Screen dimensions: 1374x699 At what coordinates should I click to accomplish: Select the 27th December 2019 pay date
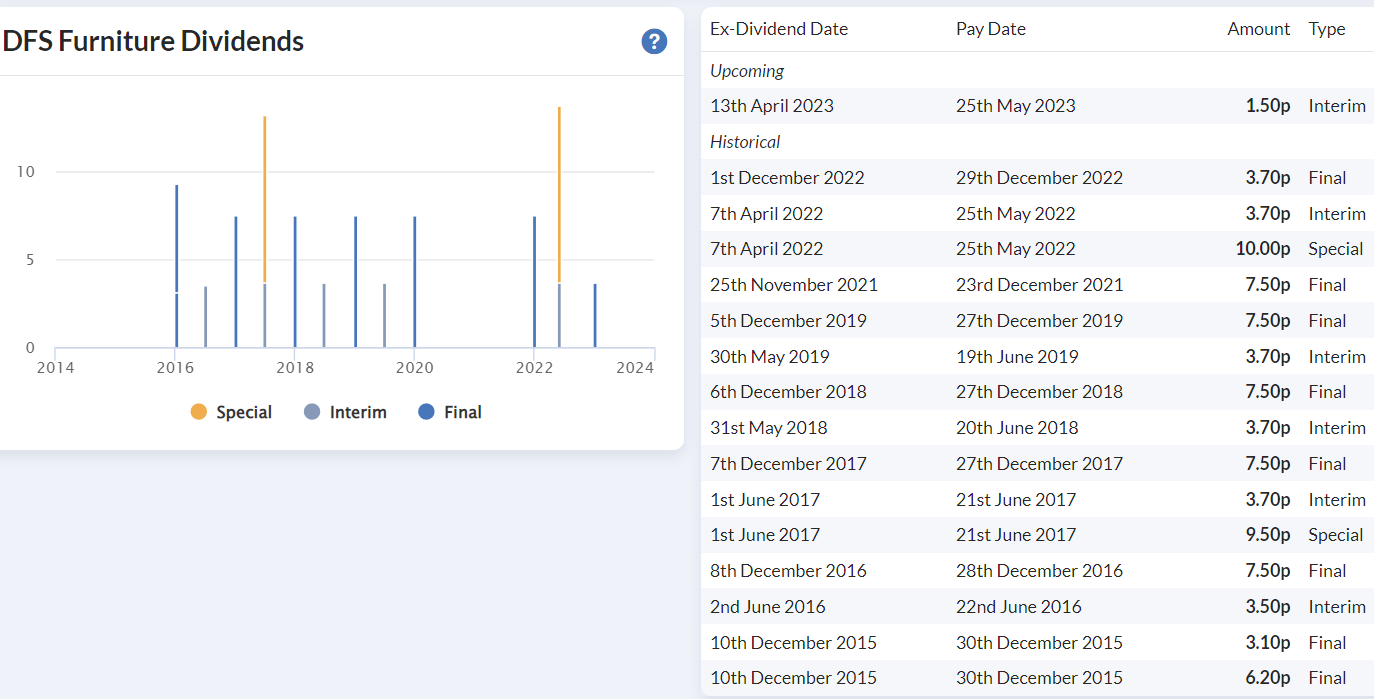pyautogui.click(x=1039, y=321)
